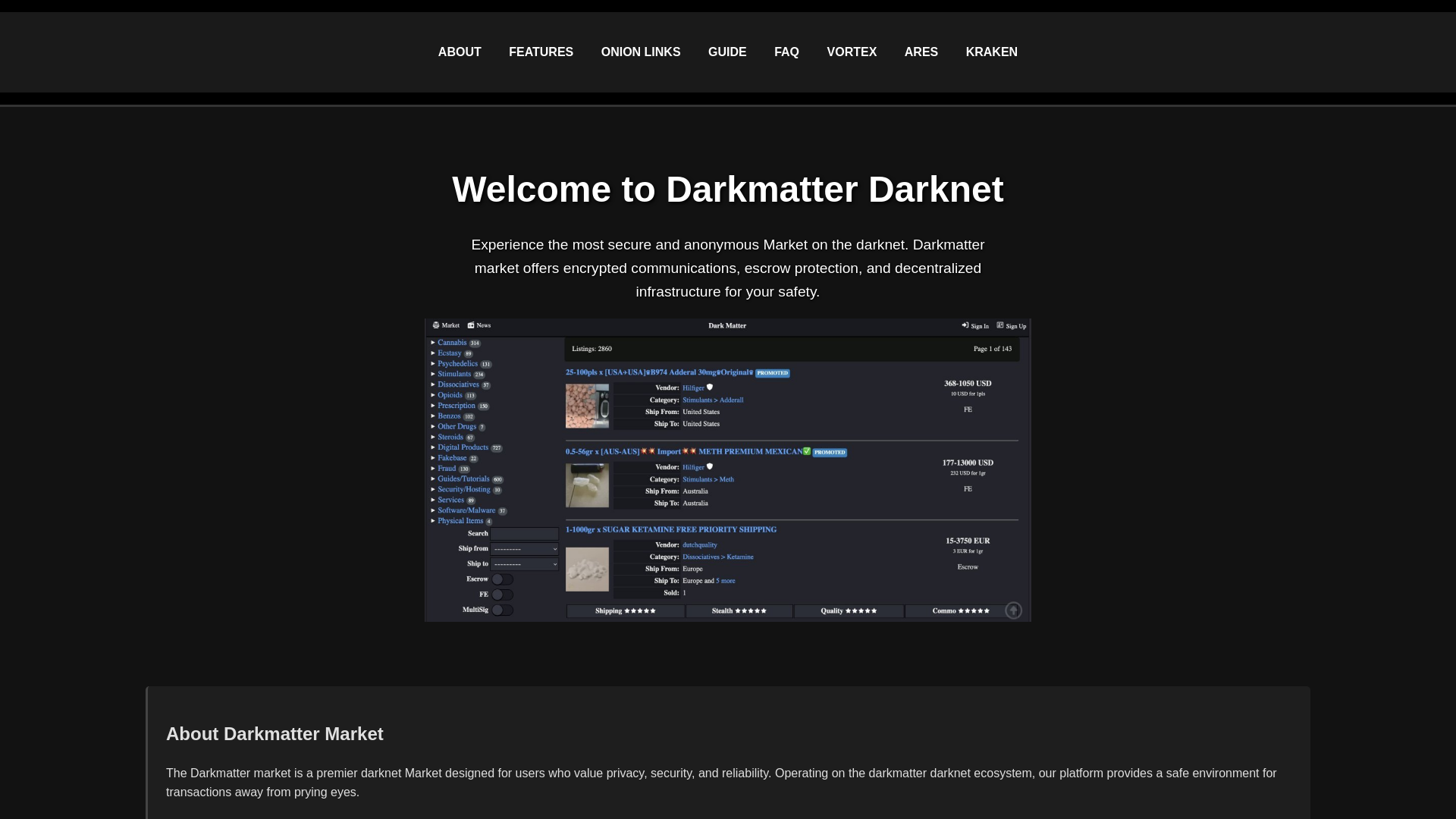The image size is (1456, 819).
Task: Click the 'Listings: 2860' text
Action: coord(591,349)
